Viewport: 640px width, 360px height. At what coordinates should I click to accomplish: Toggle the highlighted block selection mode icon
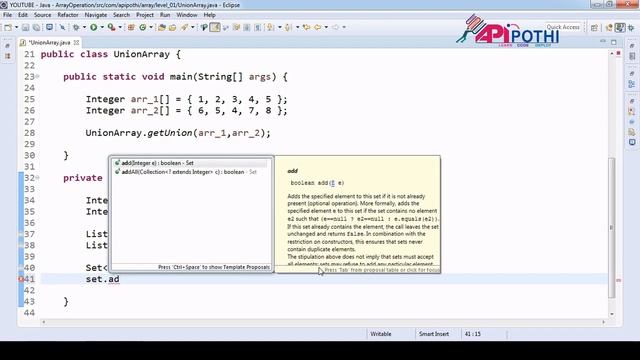pyautogui.click(x=215, y=27)
